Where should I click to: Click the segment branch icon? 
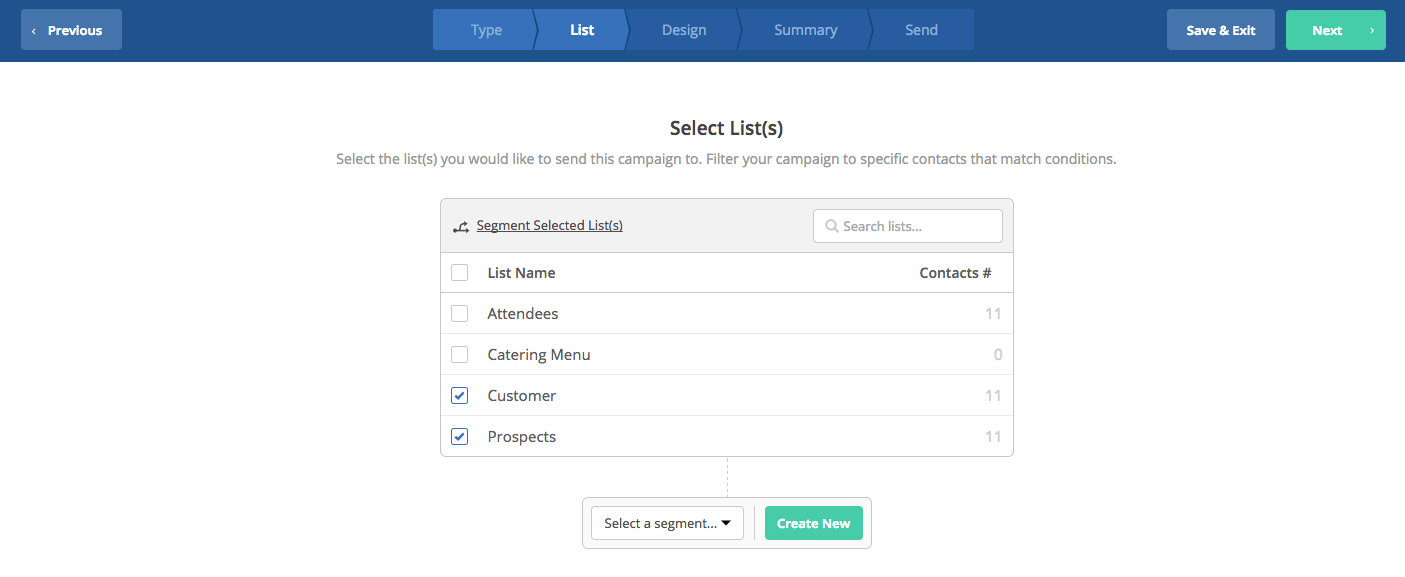coord(461,227)
